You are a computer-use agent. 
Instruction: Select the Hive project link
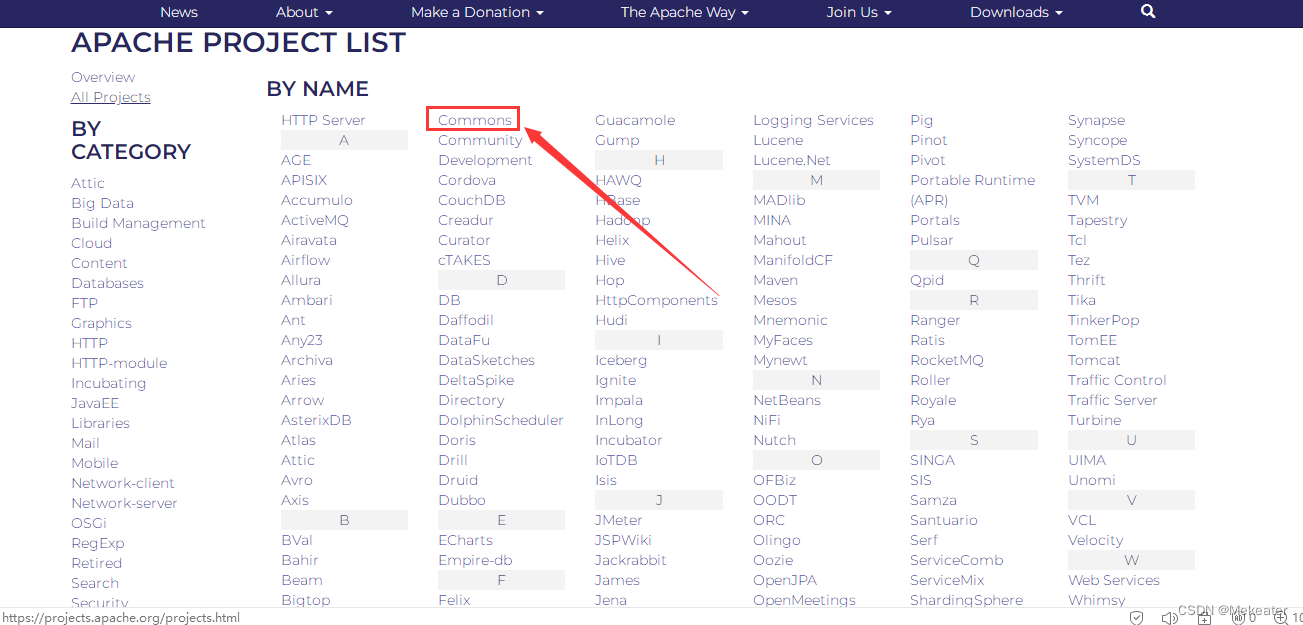(x=610, y=260)
